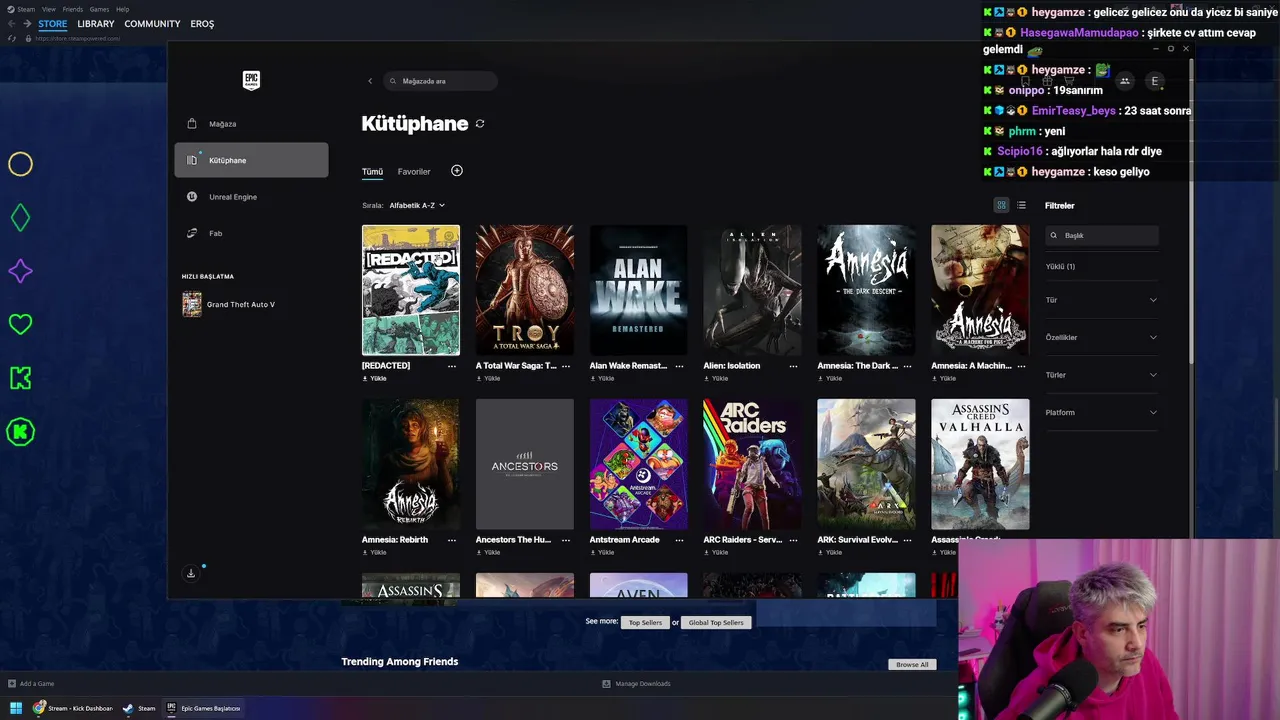Click Yükle under Amnesia: Rebirth
1280x720 pixels.
[374, 553]
